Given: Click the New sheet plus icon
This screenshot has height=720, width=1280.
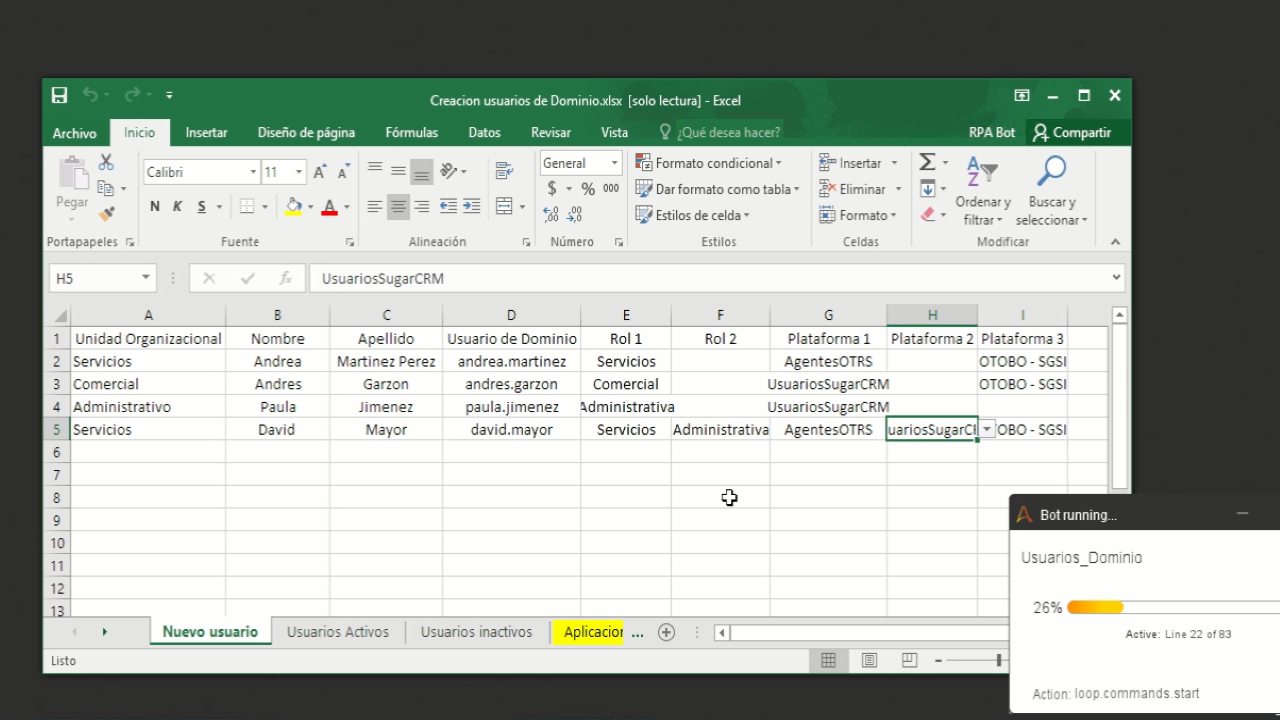Looking at the screenshot, I should [666, 632].
